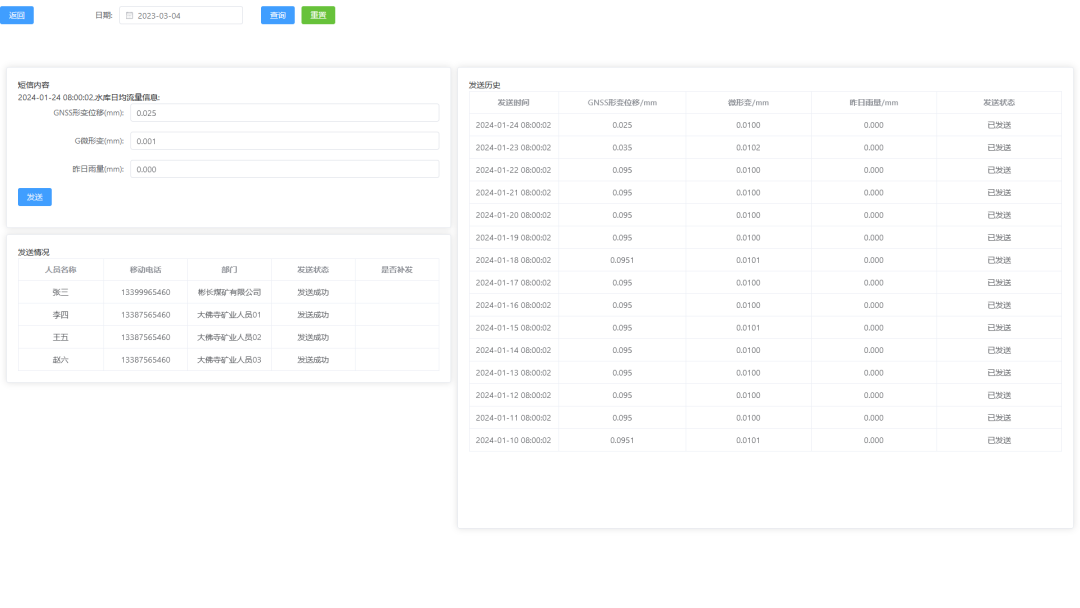Click the 大佛寺矿业人员02 department cell
This screenshot has height=608, width=1080.
[x=229, y=337]
